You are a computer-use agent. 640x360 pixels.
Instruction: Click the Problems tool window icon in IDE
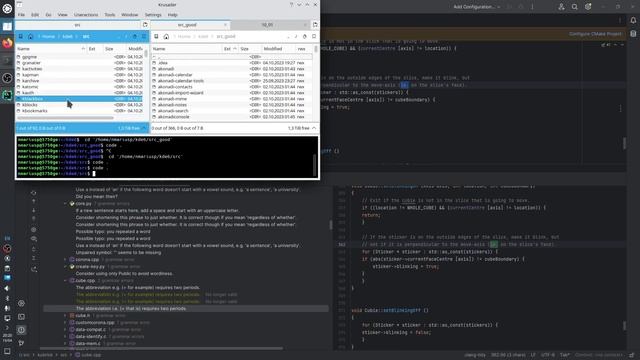point(21,330)
